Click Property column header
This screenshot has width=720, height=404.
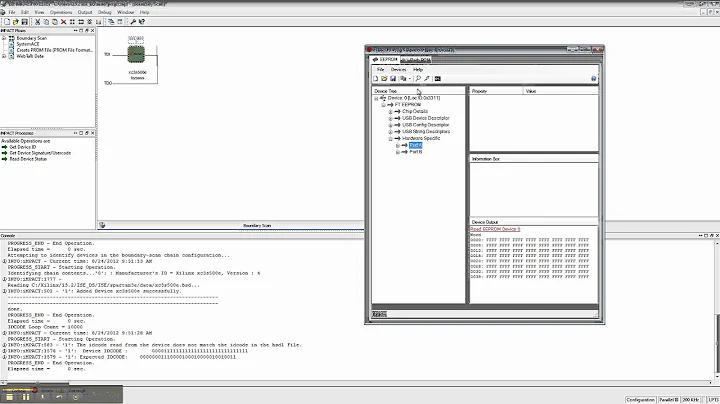coord(496,91)
